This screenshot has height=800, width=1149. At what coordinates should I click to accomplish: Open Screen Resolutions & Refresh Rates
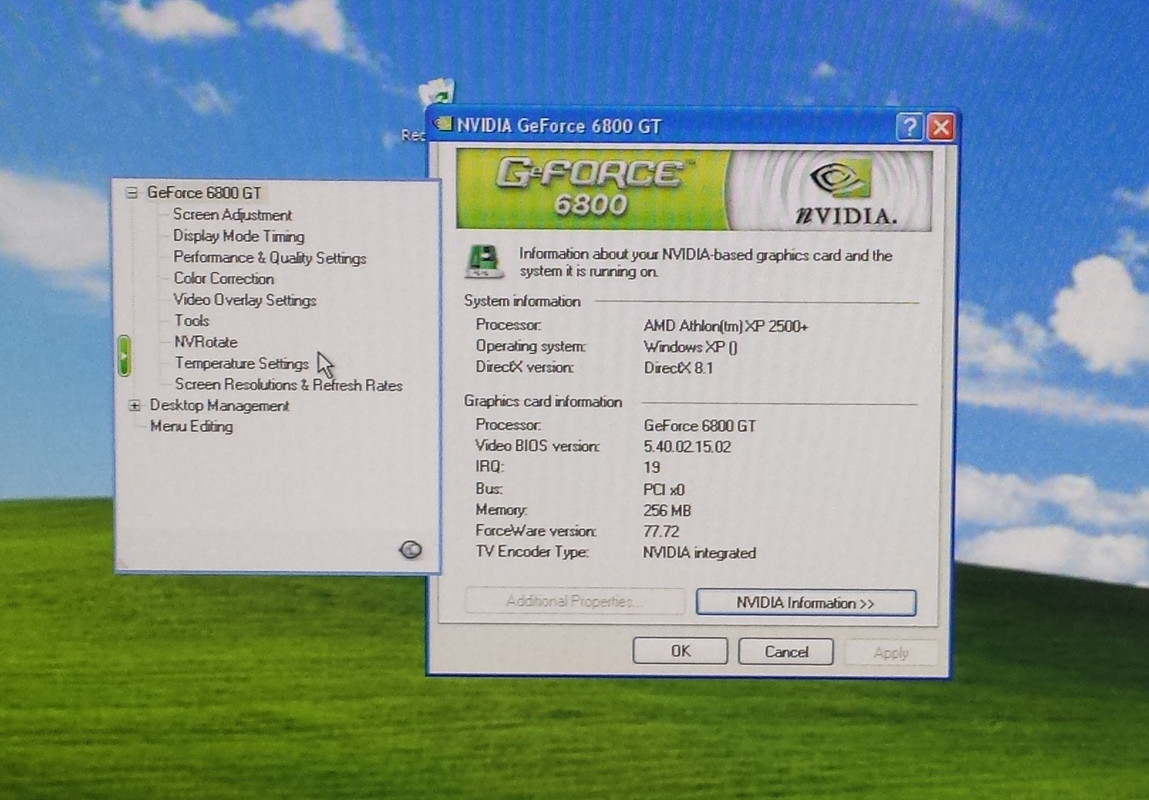point(289,385)
